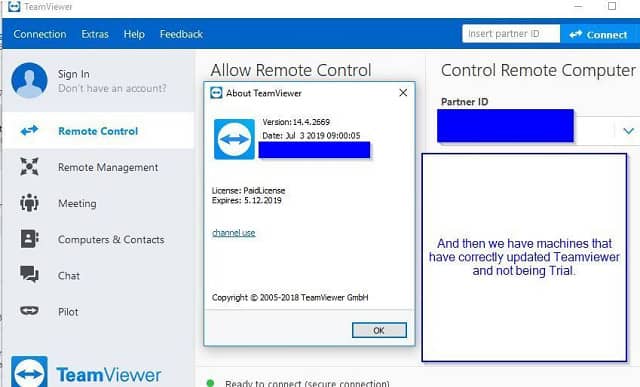640x387 pixels.
Task: Click the Expires: 5.12.2019 text
Action: click(247, 200)
